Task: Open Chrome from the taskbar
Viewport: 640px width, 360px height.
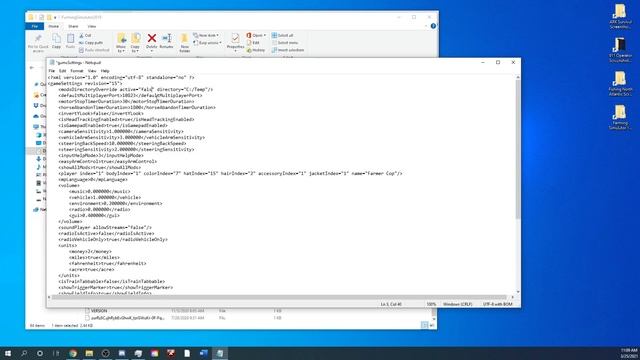Action: (73, 353)
